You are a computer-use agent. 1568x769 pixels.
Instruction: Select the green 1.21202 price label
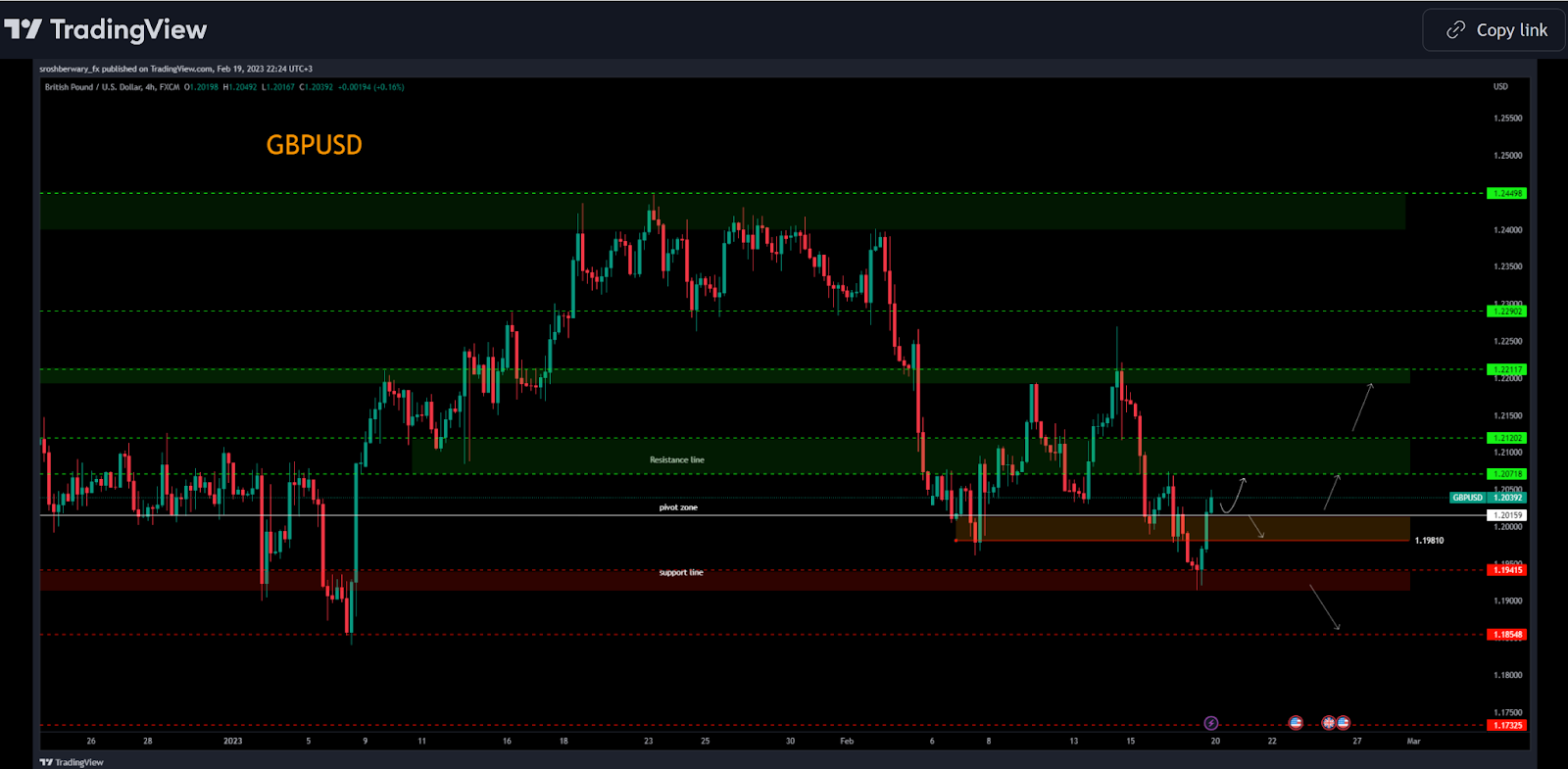(1506, 438)
